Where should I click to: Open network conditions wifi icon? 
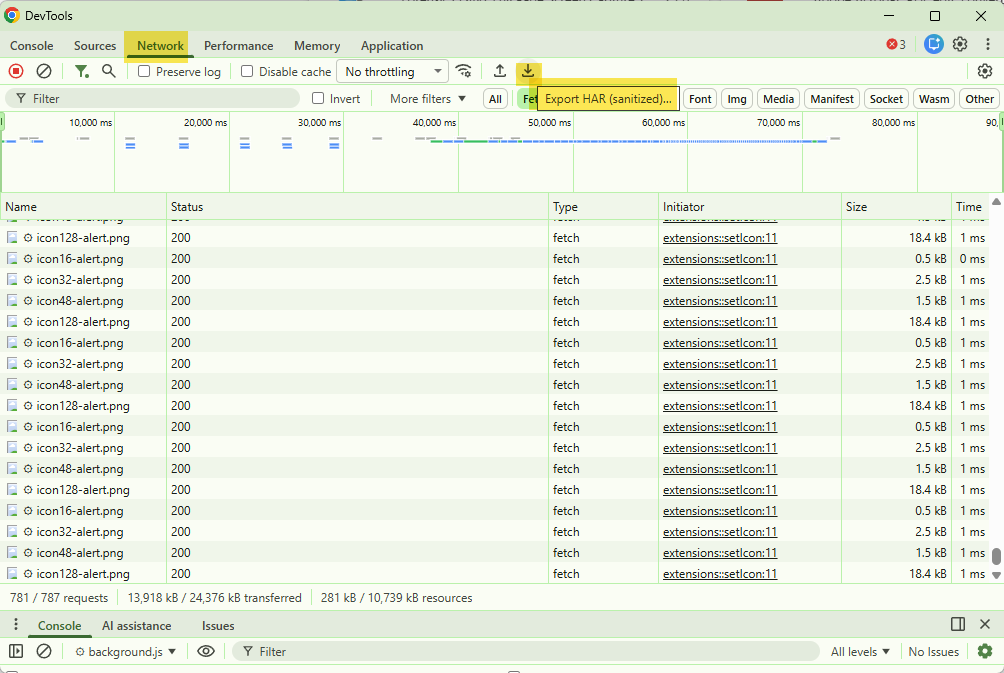(464, 71)
